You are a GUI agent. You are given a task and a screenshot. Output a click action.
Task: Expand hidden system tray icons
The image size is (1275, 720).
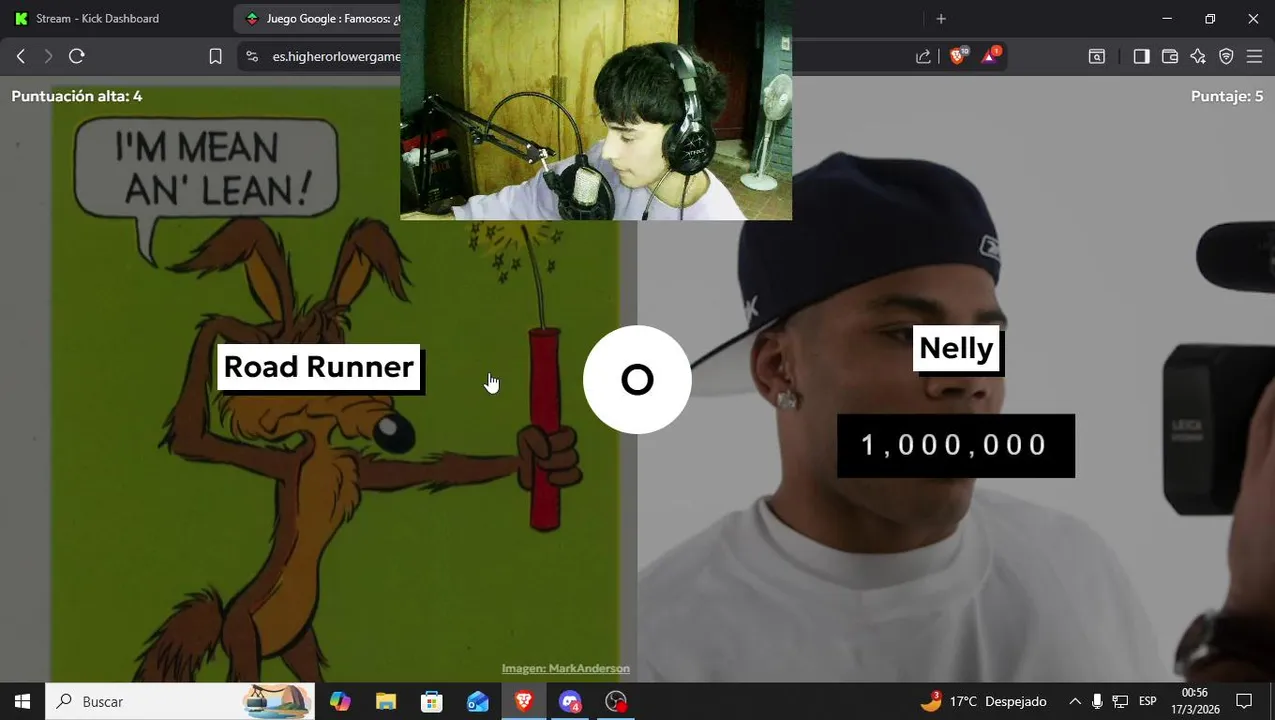click(x=1075, y=701)
